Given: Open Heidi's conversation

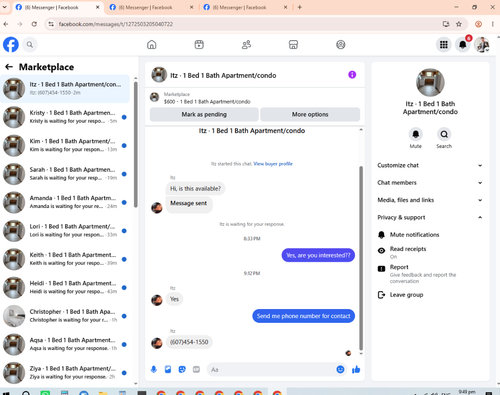Looking at the screenshot, I should pyautogui.click(x=65, y=287).
